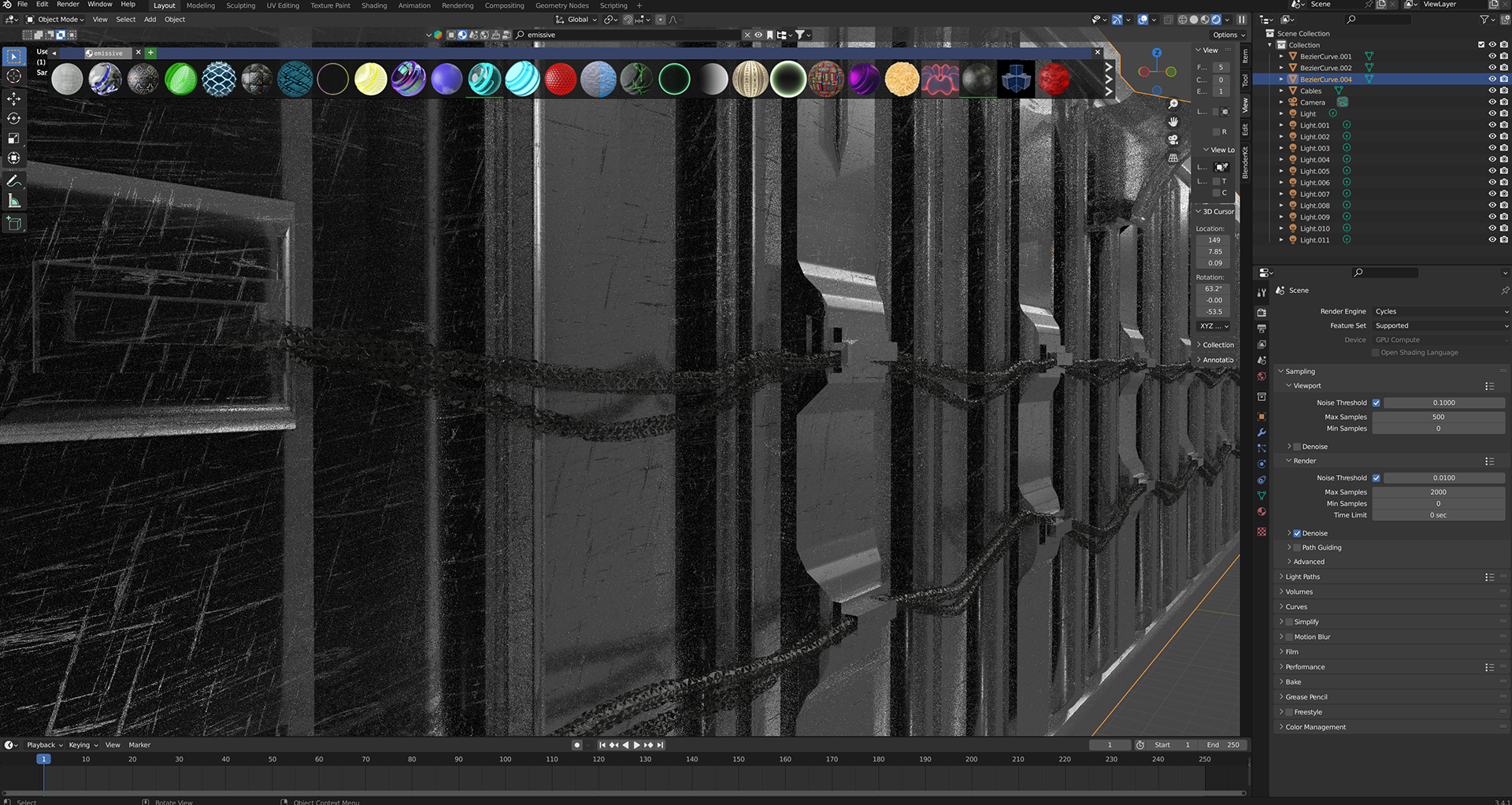
Task: Click the pan view hand icon
Action: coord(1173,121)
